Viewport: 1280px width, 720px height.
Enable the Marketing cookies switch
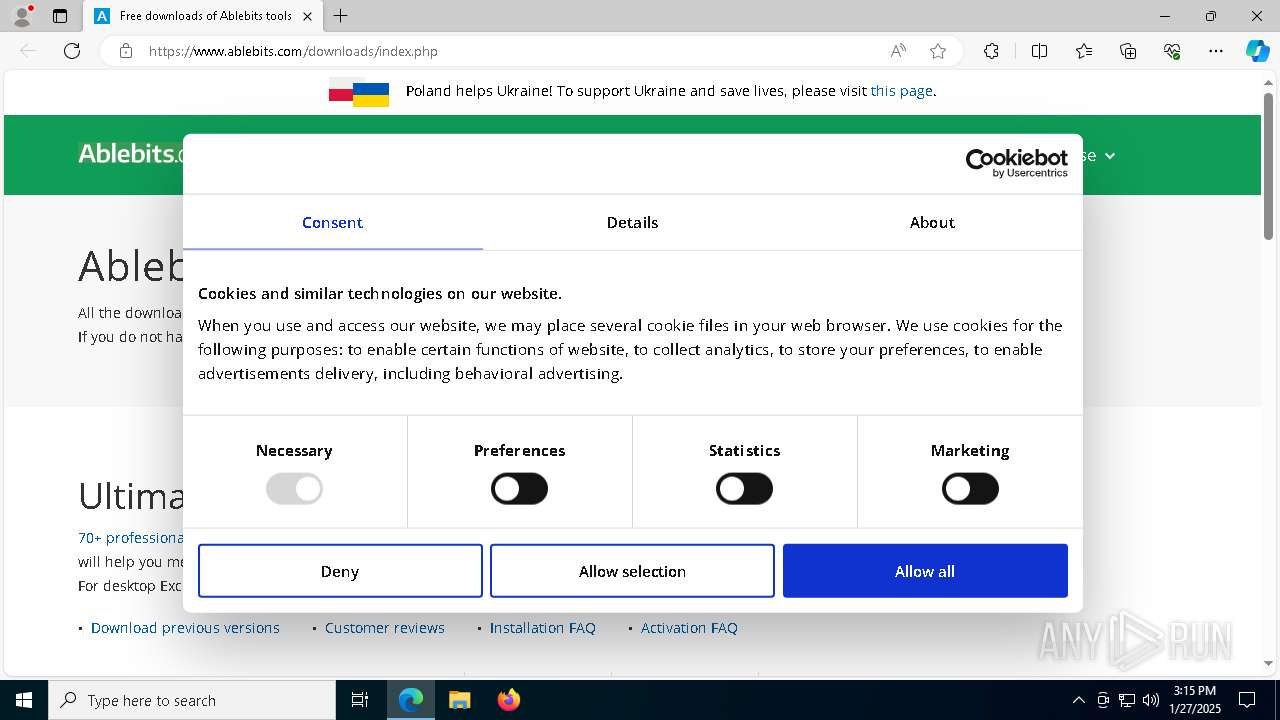(970, 489)
